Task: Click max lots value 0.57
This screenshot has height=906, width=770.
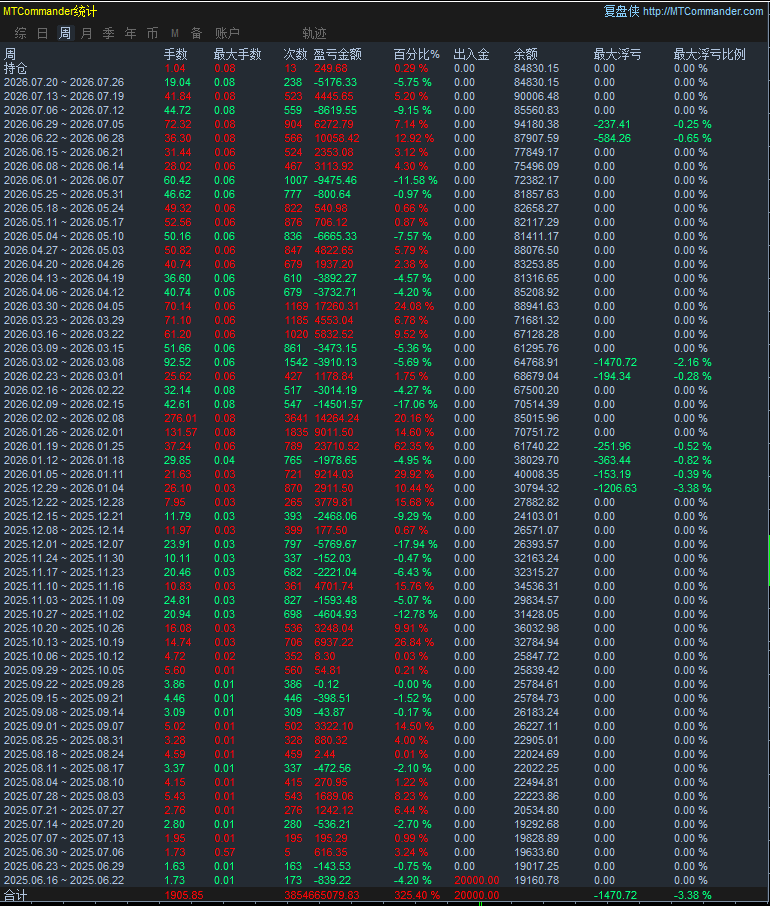Action: coord(225,852)
